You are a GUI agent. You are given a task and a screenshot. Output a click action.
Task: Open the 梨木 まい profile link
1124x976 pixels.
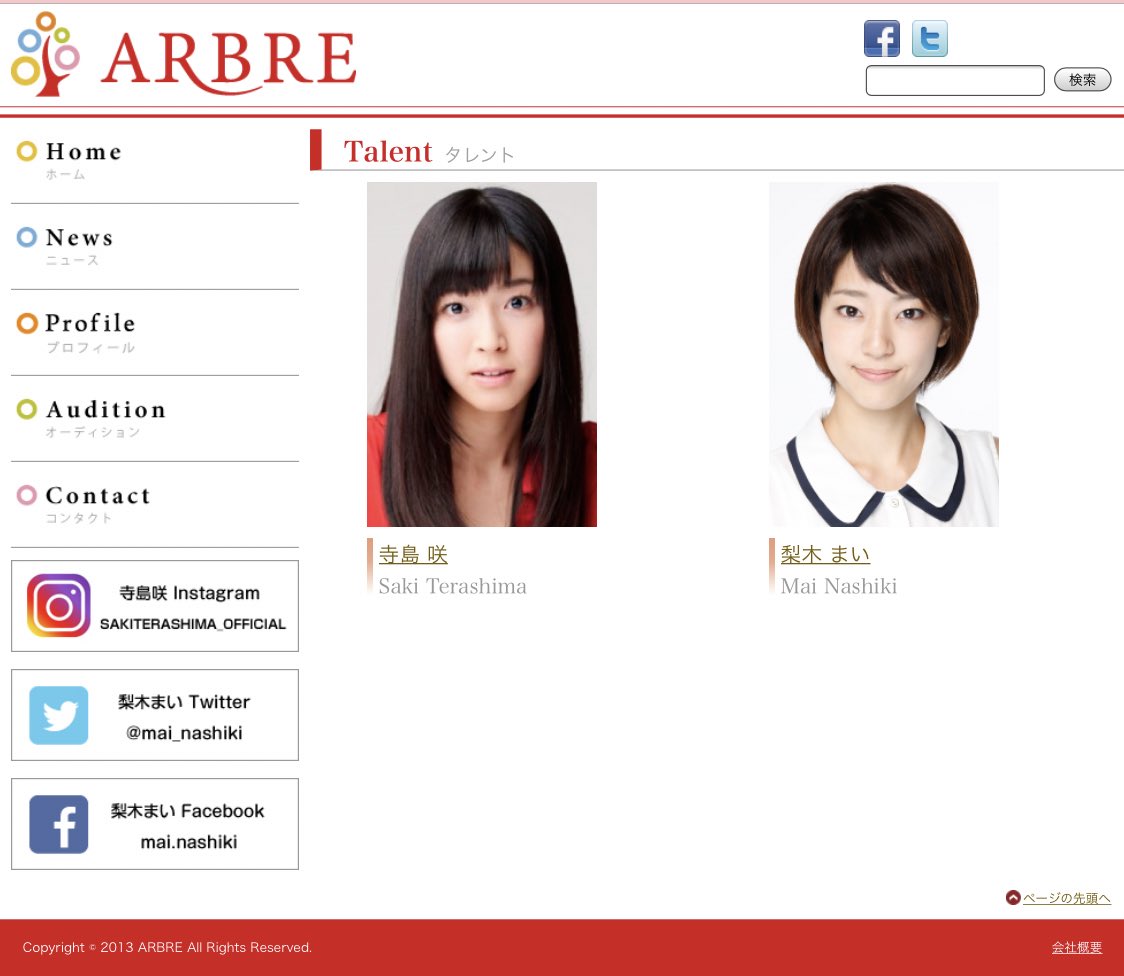(x=825, y=554)
